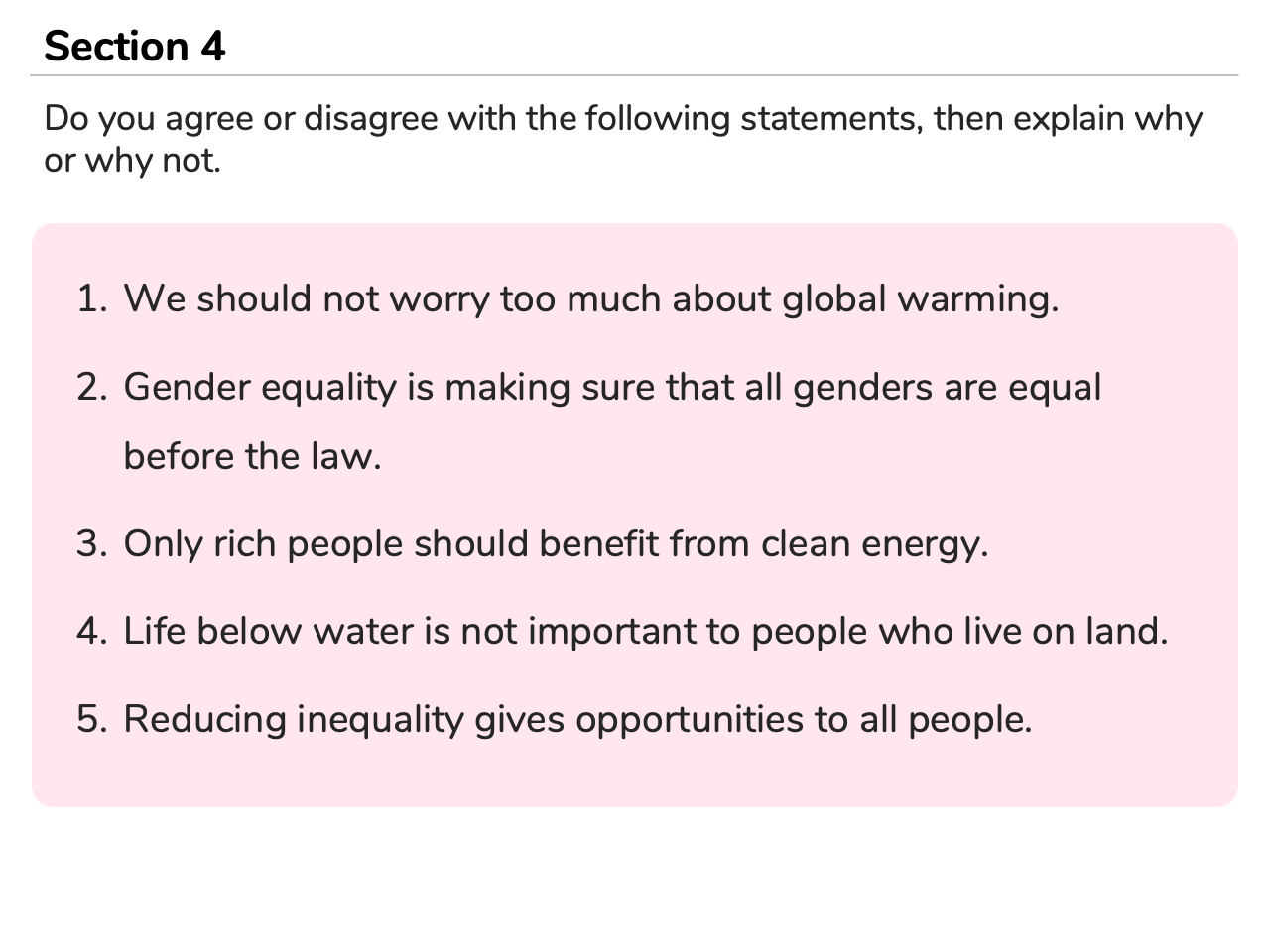1270x952 pixels.
Task: Click the "Section 4" heading
Action: [x=135, y=47]
